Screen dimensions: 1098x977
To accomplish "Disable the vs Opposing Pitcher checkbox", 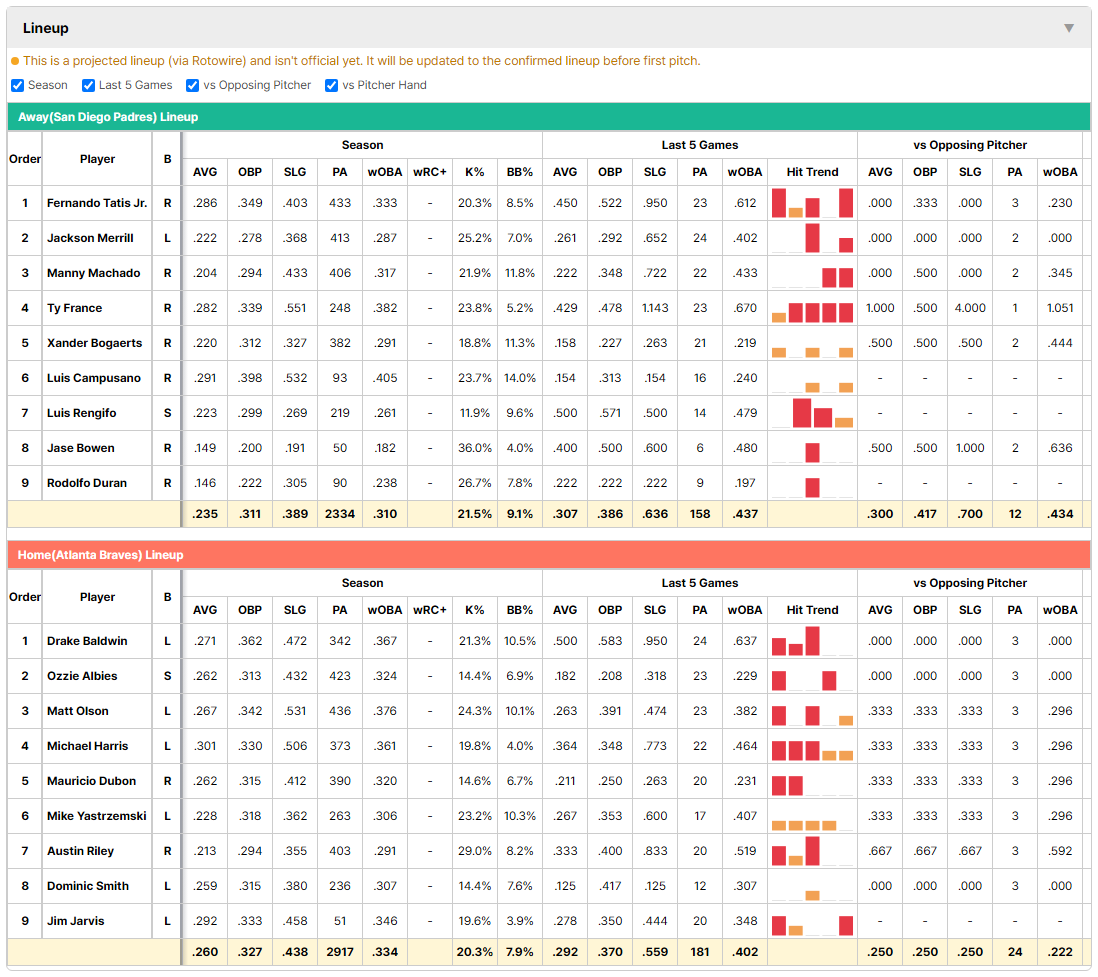I will tap(193, 85).
